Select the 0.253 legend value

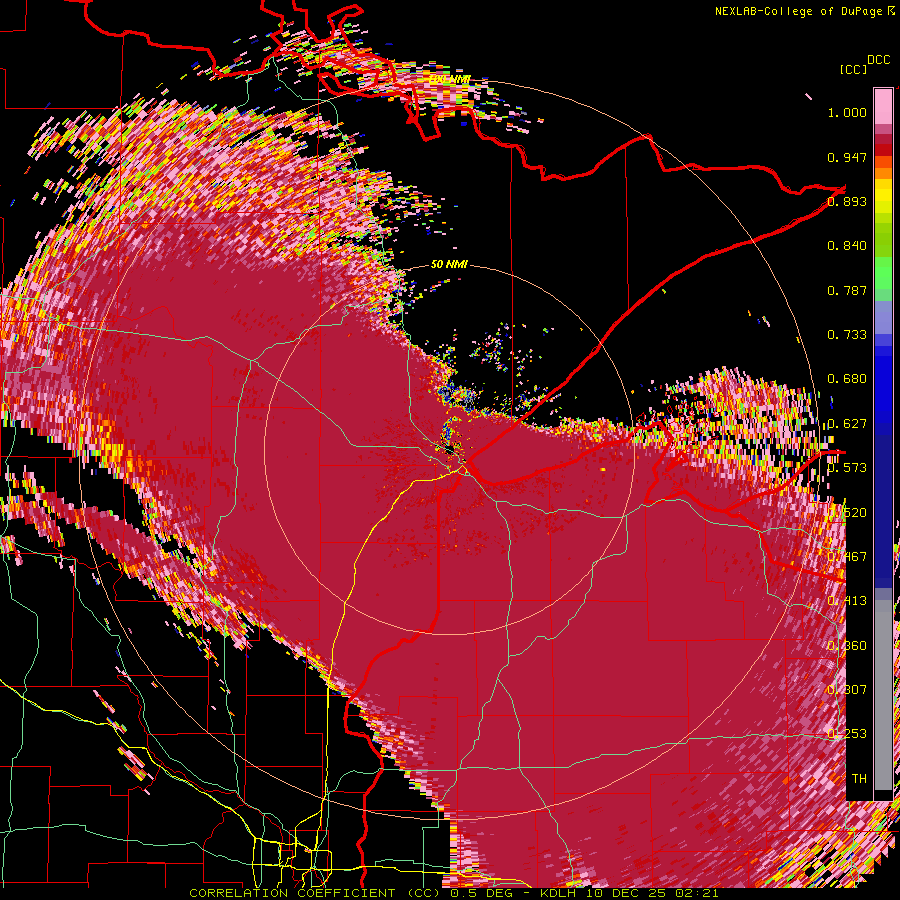tap(847, 734)
